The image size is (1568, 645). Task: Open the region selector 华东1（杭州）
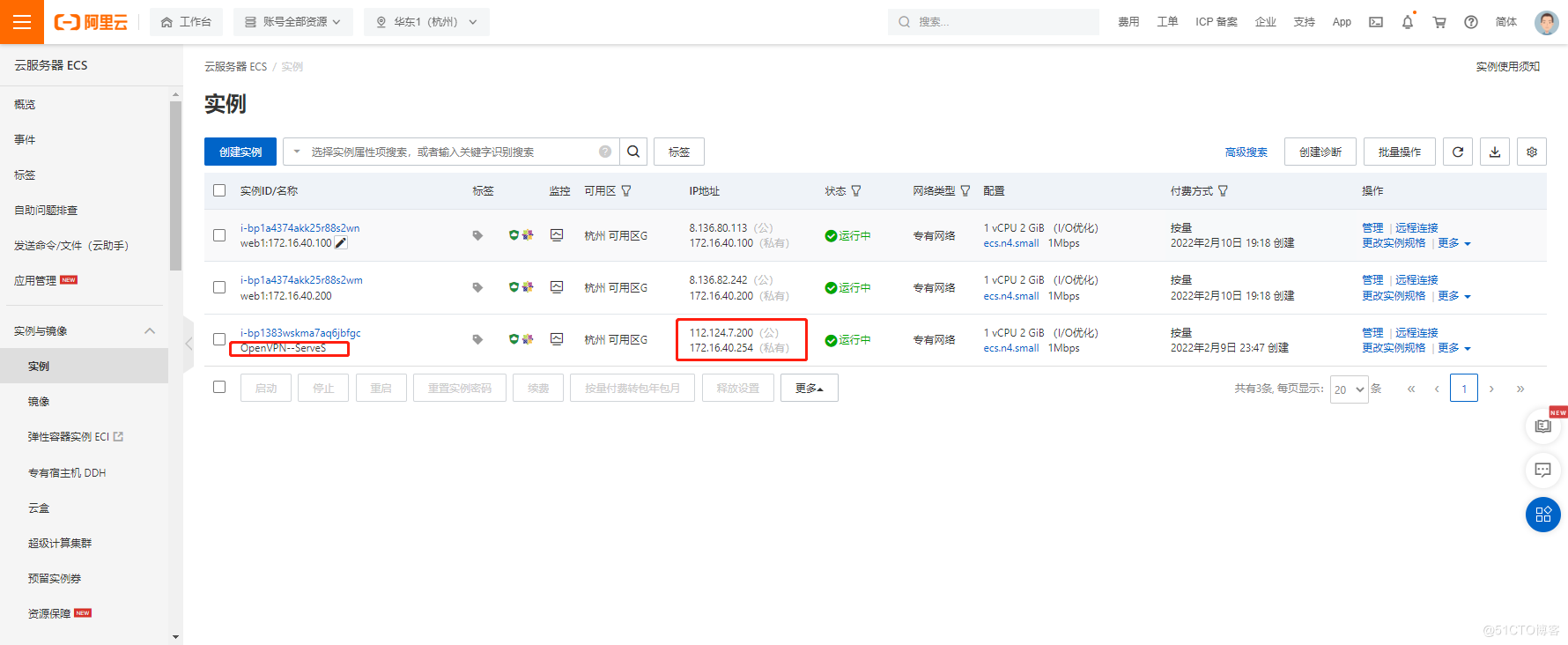[426, 22]
